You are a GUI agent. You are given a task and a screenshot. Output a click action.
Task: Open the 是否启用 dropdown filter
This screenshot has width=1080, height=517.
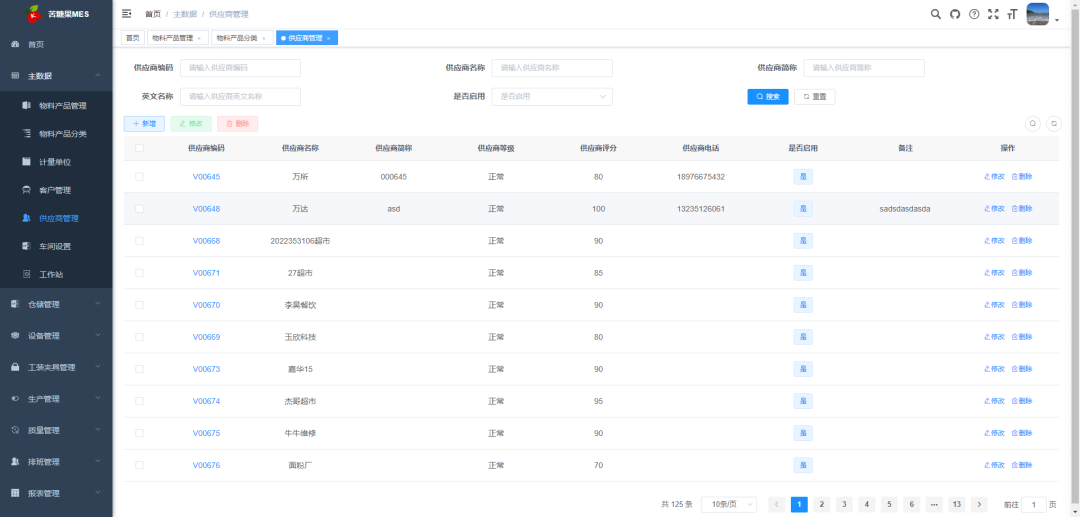[x=552, y=97]
